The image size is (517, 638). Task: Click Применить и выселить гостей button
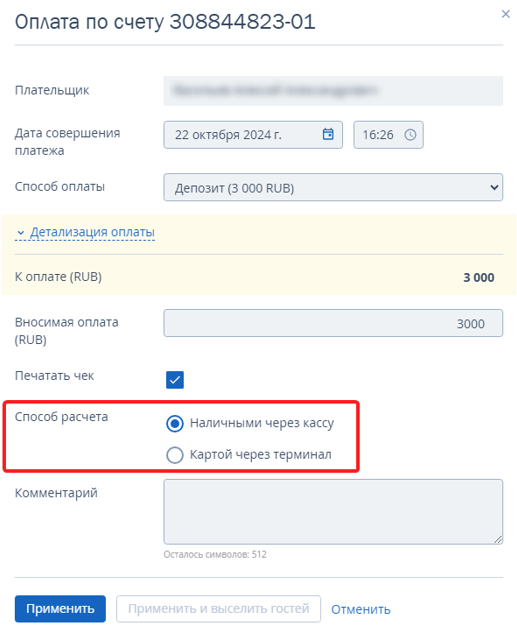(x=218, y=609)
